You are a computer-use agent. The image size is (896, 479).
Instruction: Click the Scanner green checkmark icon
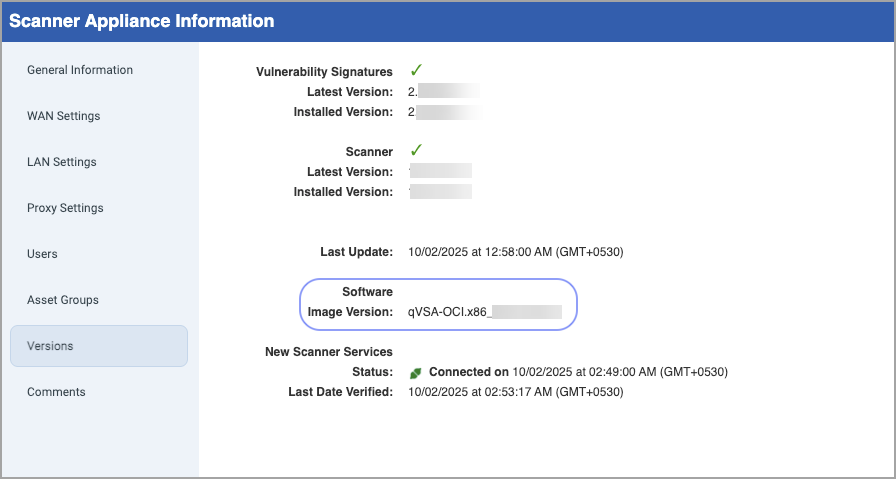pyautogui.click(x=415, y=151)
